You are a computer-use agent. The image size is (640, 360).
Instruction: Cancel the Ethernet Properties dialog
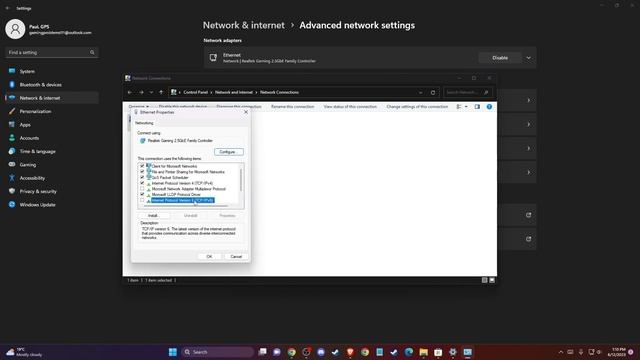coord(236,256)
